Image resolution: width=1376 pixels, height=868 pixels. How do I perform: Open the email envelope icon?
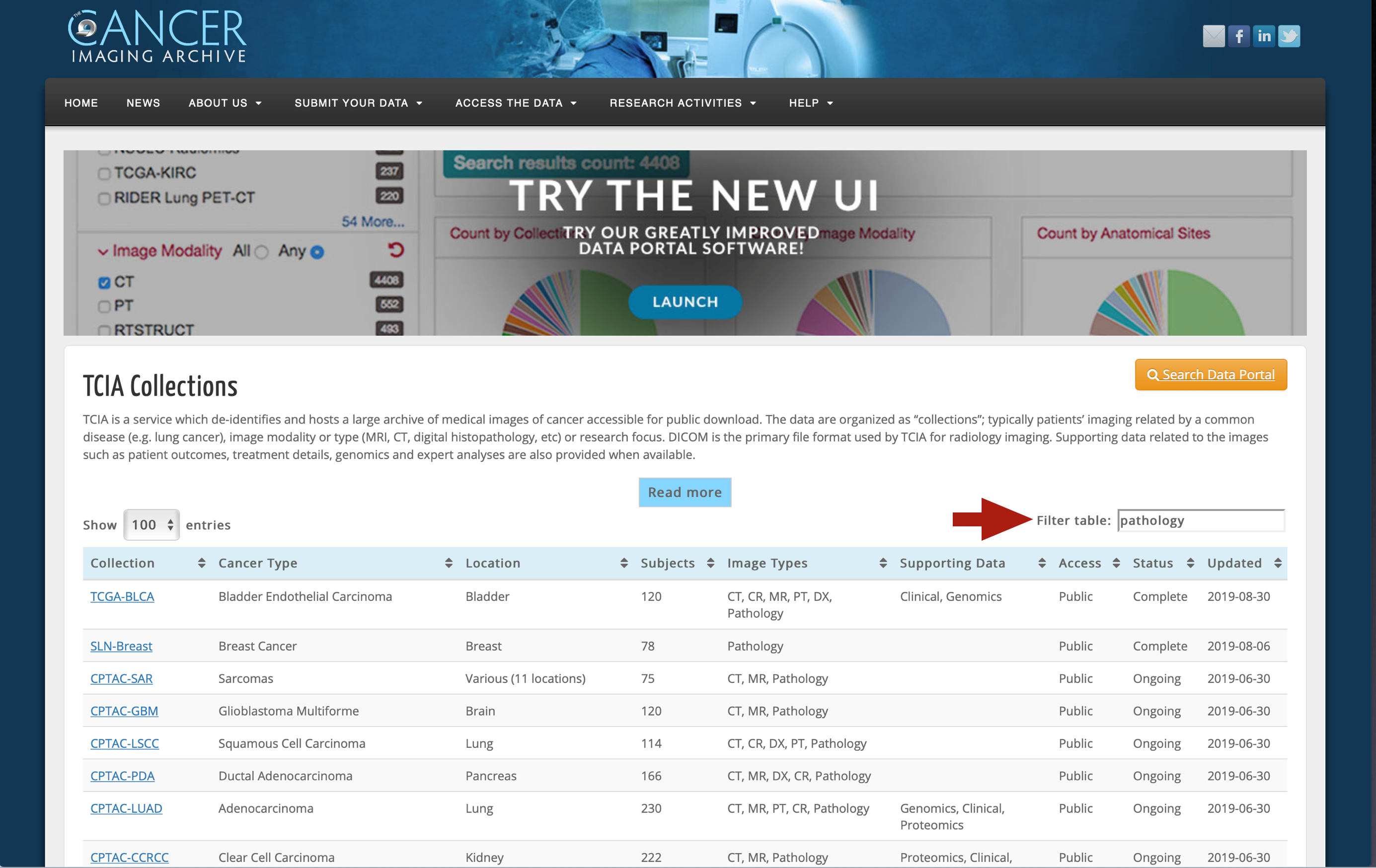click(1213, 36)
